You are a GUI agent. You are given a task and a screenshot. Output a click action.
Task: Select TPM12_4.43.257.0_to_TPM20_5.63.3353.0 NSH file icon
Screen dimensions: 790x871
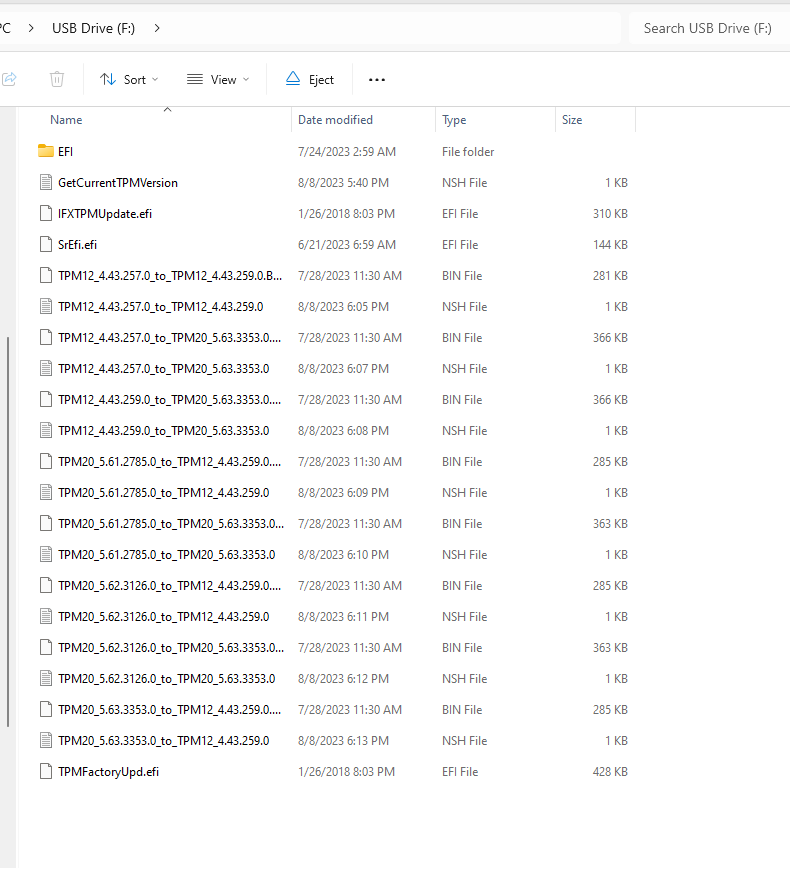click(46, 369)
